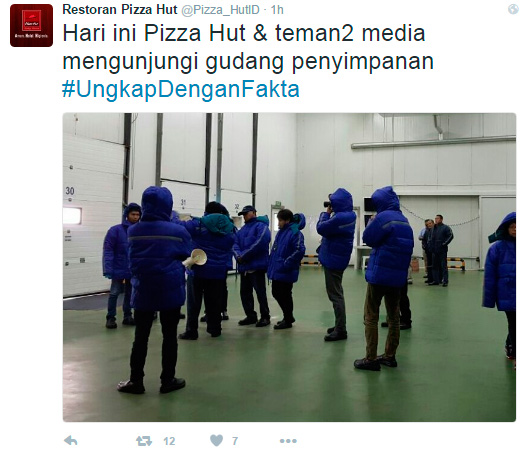527x456 pixels.
Task: Click the two men in dark jackets
Action: [436, 250]
